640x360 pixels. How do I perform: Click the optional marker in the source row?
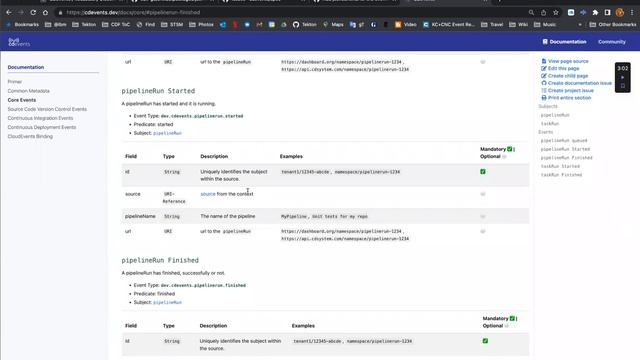(483, 194)
